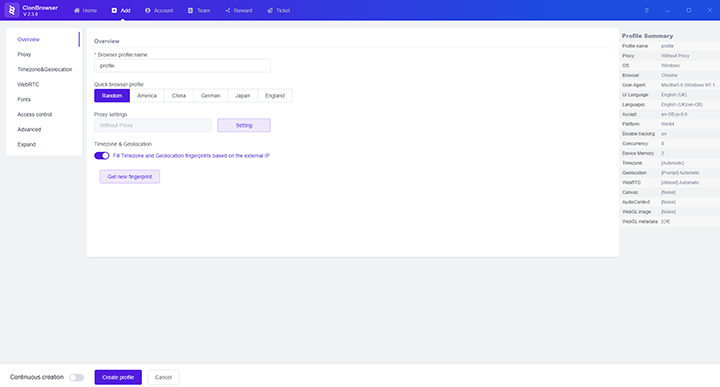
Task: Click the Add plus icon
Action: tap(114, 10)
